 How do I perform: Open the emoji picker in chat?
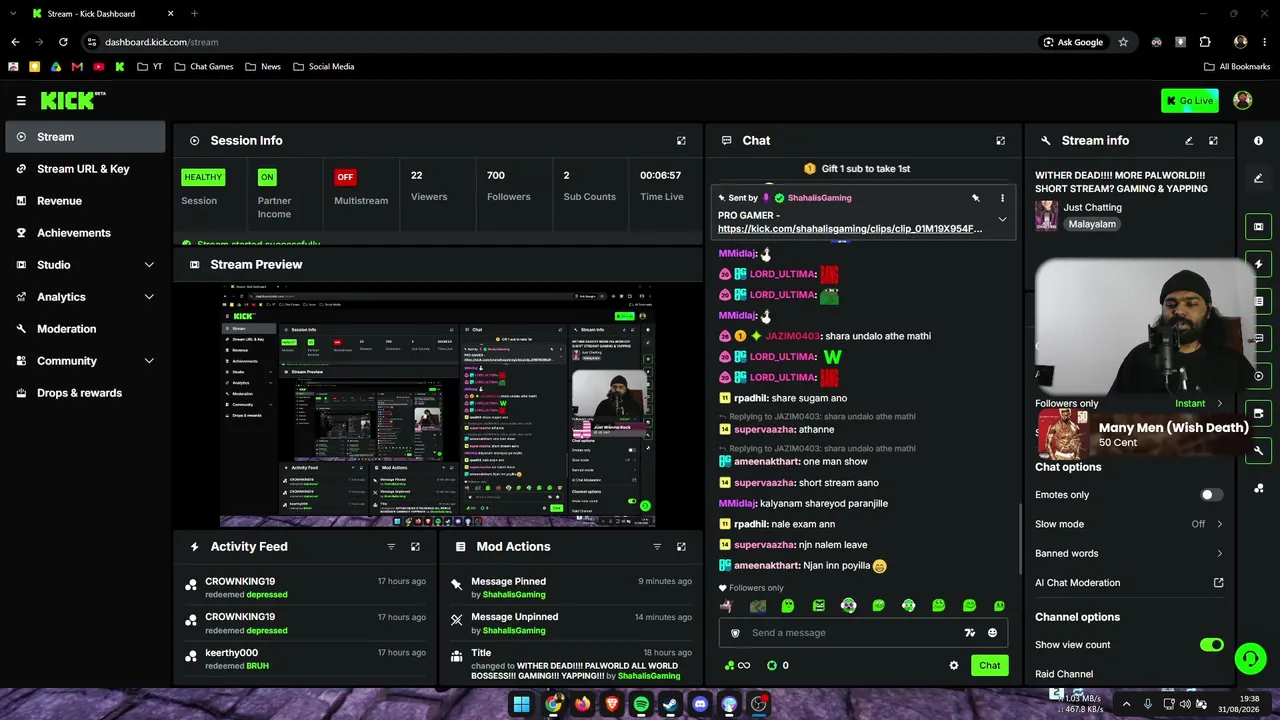992,633
